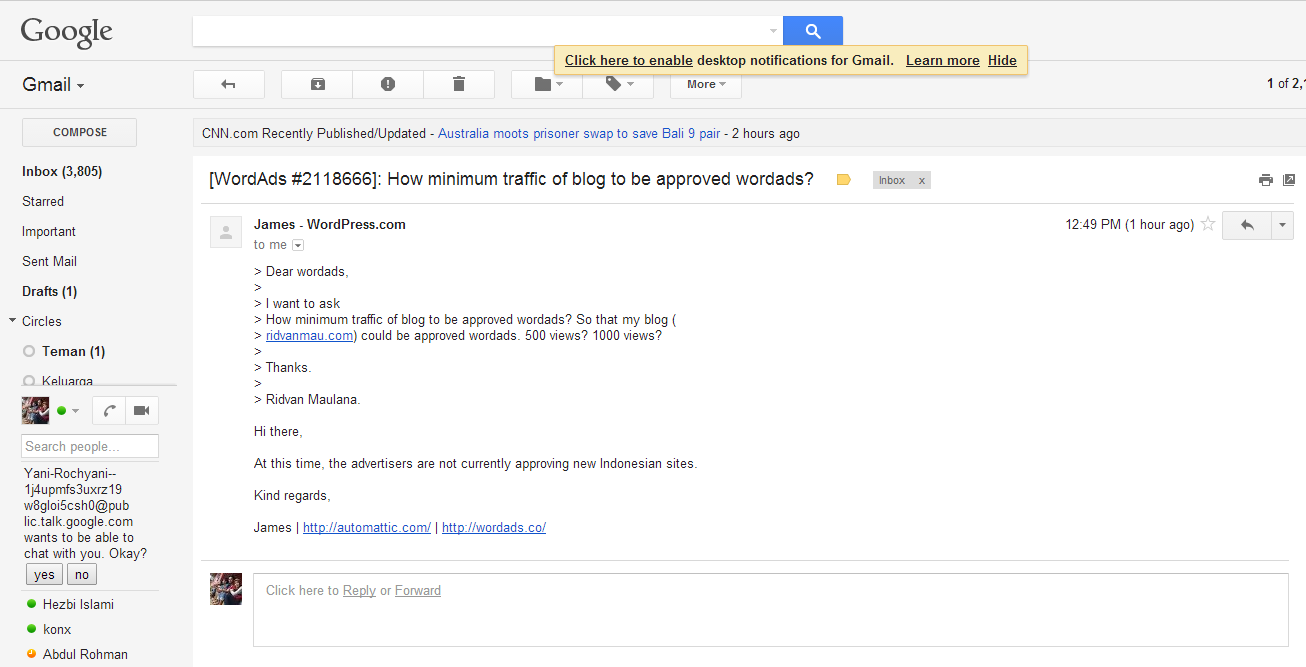1306x667 pixels.
Task: Open the Learn more link
Action: [x=943, y=60]
